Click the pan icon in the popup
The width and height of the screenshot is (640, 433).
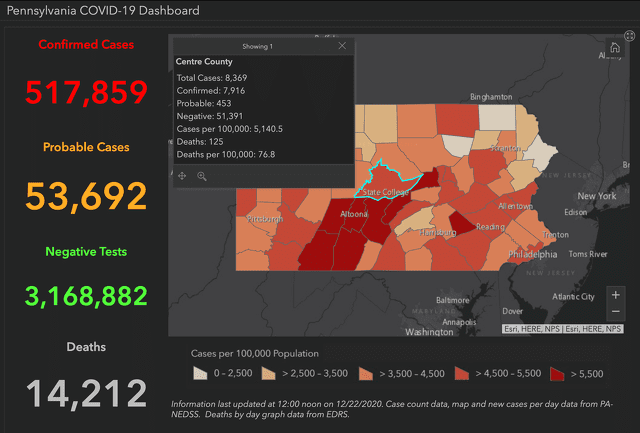[182, 176]
